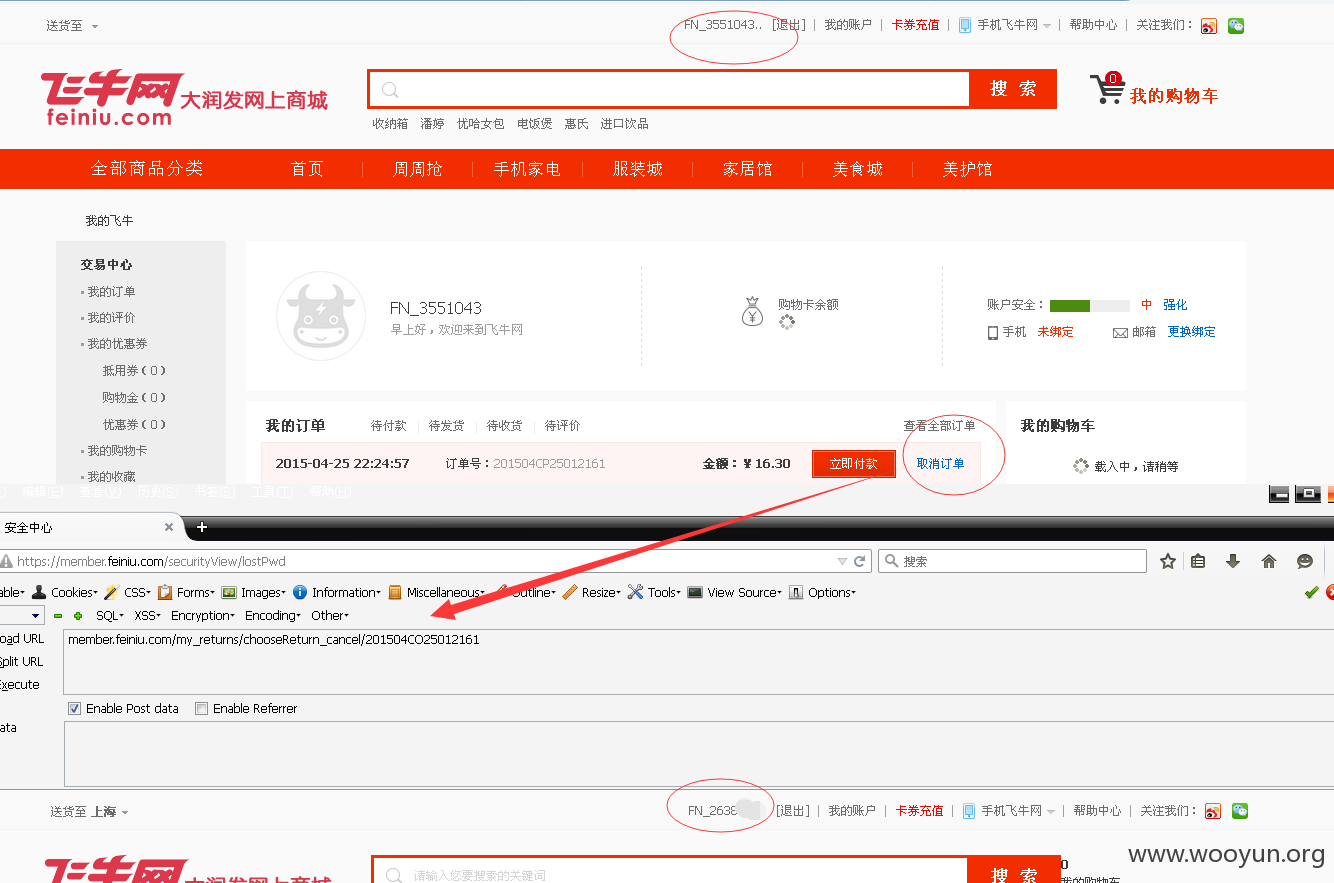This screenshot has height=883, width=1334.
Task: Select the 手机家电 navigation tab
Action: pyautogui.click(x=527, y=169)
